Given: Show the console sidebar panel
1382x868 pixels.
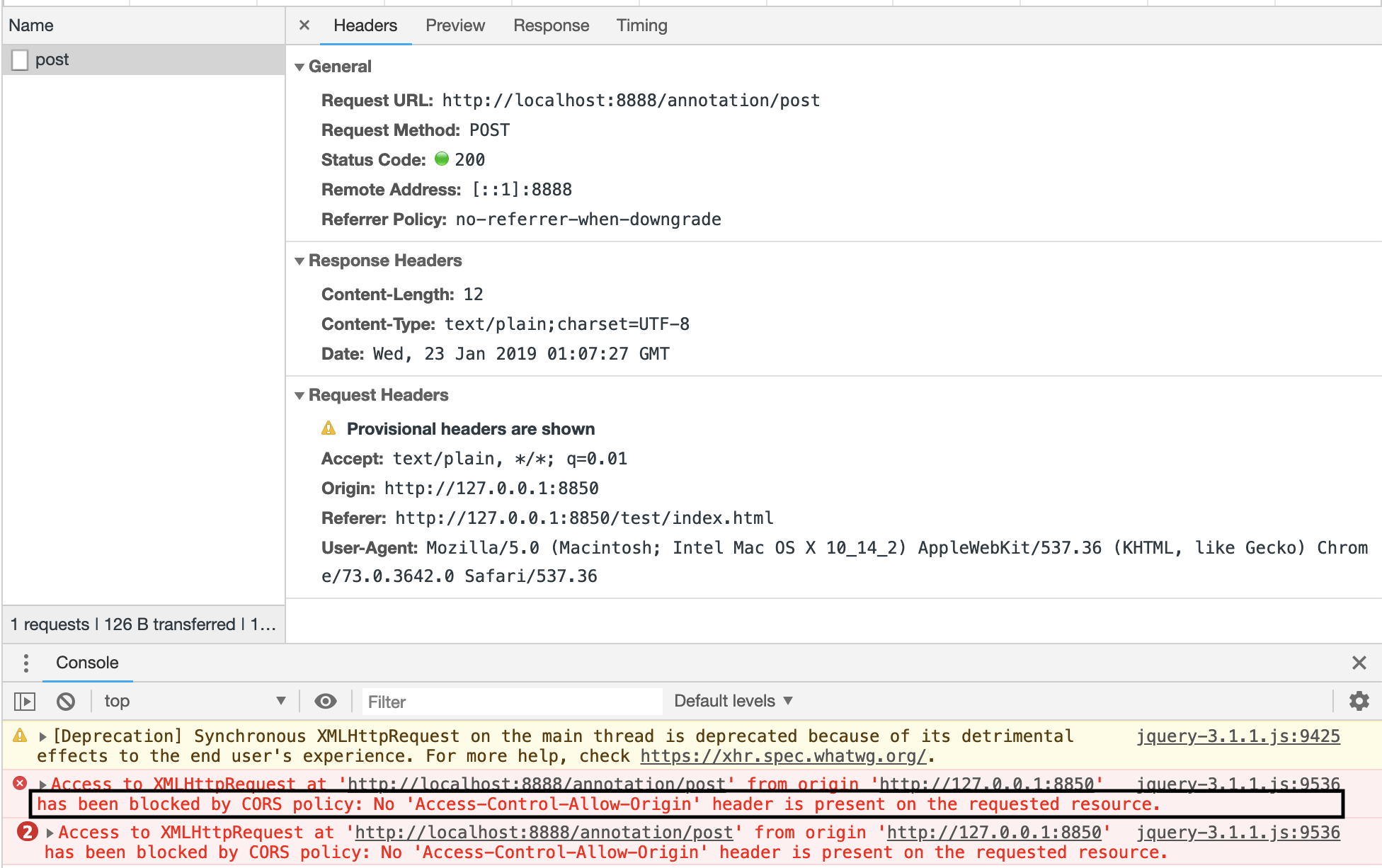Looking at the screenshot, I should (24, 701).
